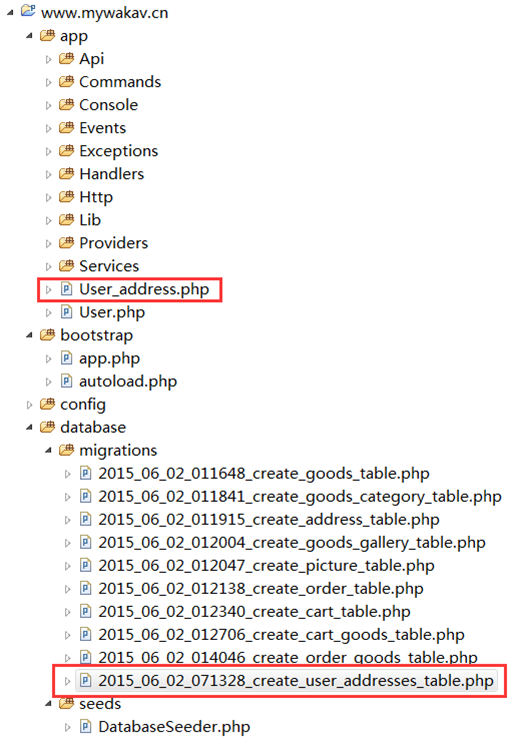The image size is (520, 738).
Task: Select 2015_06_02_011648_create_goods_table.php
Action: [264, 473]
